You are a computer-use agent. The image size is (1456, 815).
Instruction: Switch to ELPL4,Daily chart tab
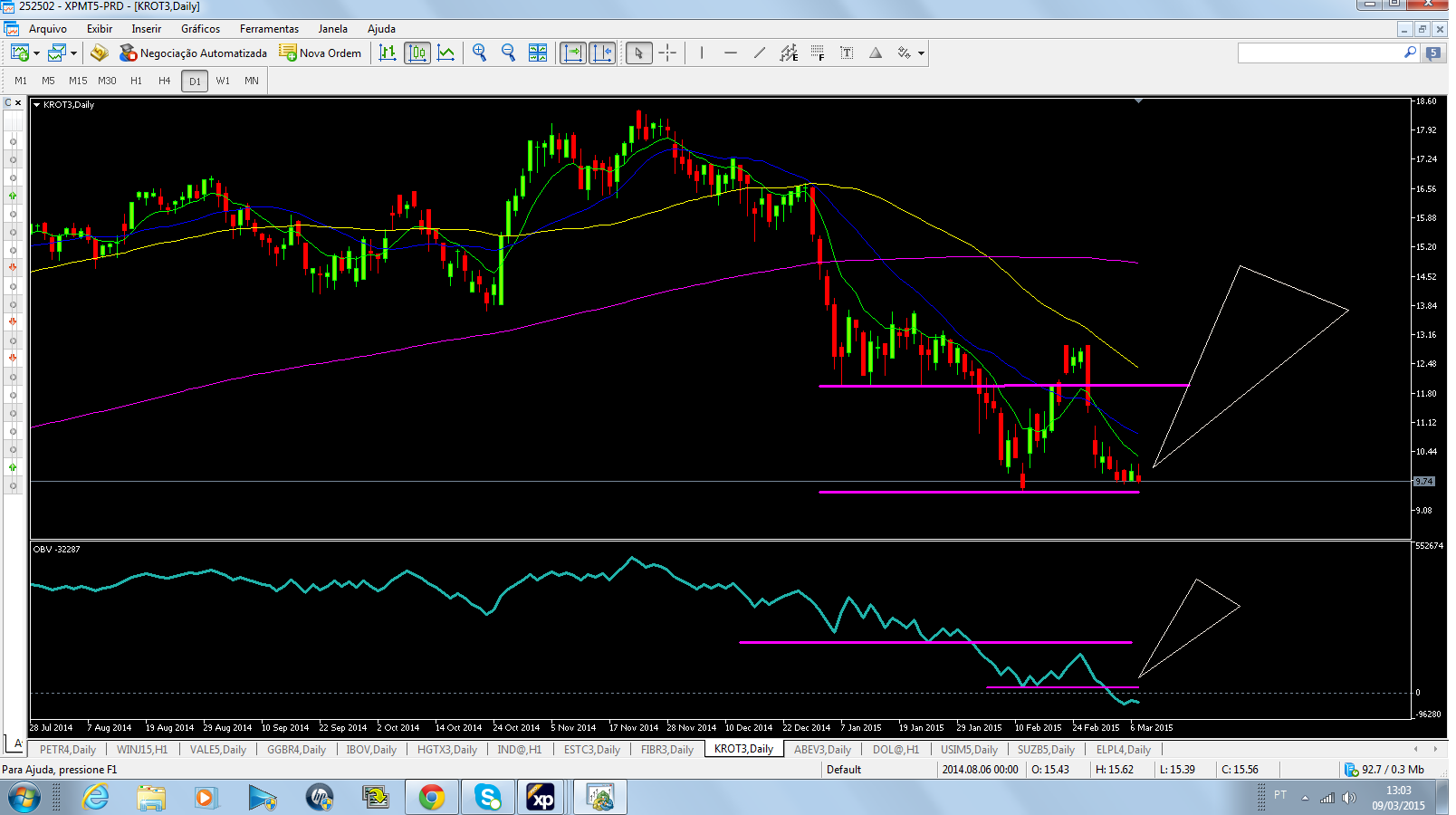pyautogui.click(x=1123, y=750)
